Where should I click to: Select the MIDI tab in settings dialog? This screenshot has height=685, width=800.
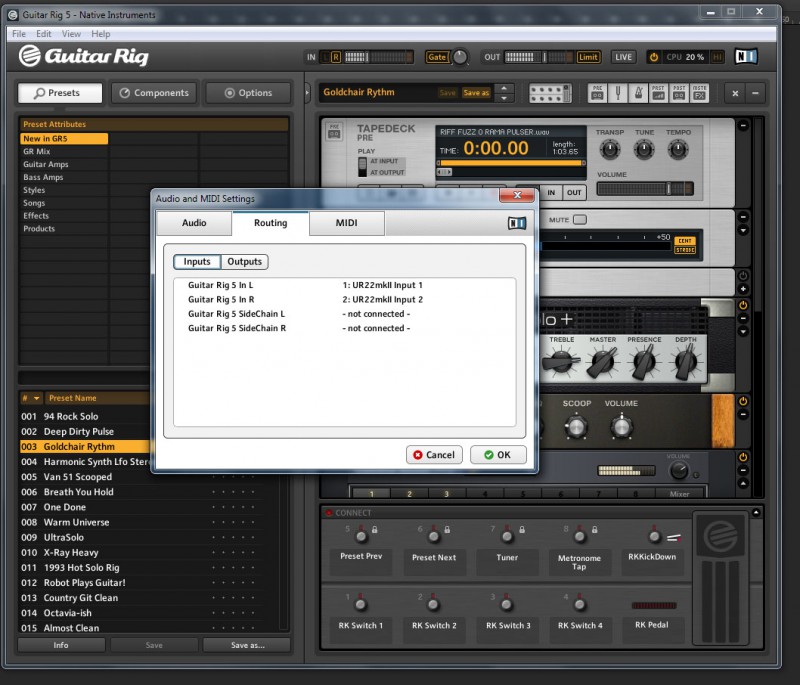(346, 223)
